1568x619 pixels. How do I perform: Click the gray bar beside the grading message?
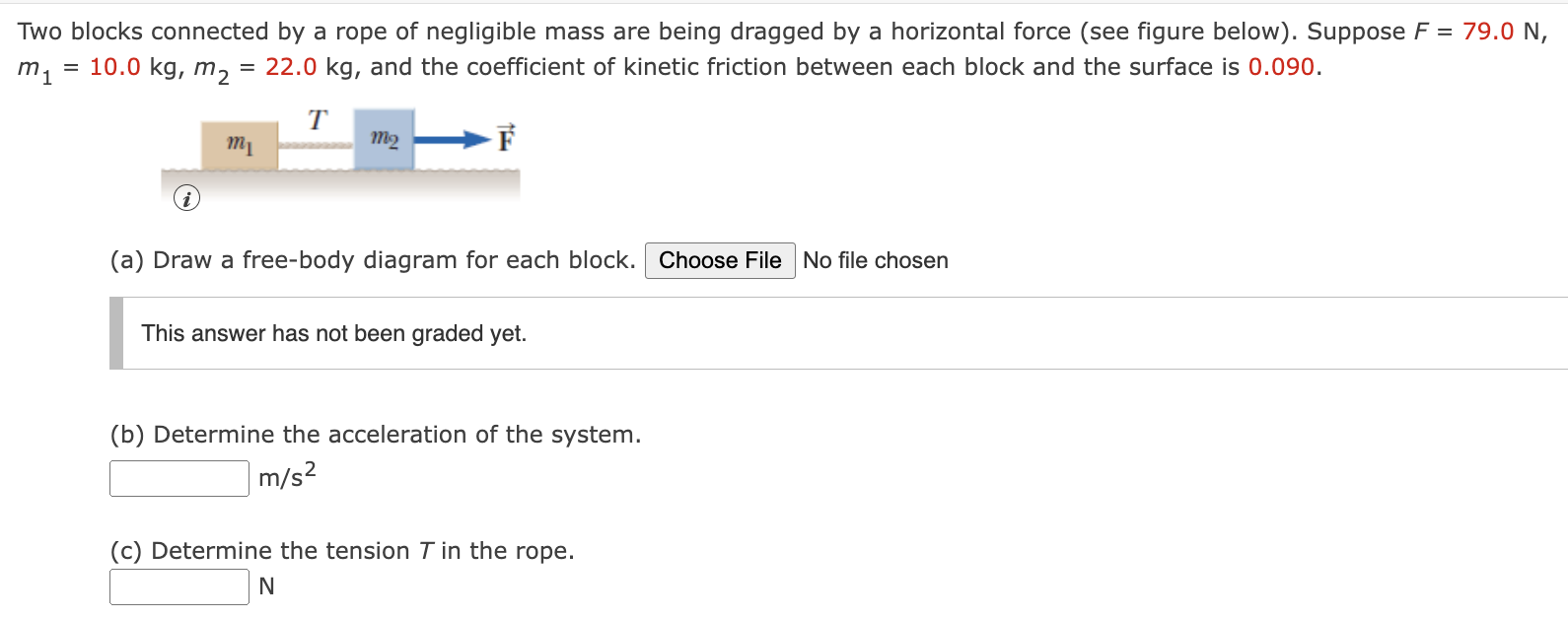pos(115,333)
